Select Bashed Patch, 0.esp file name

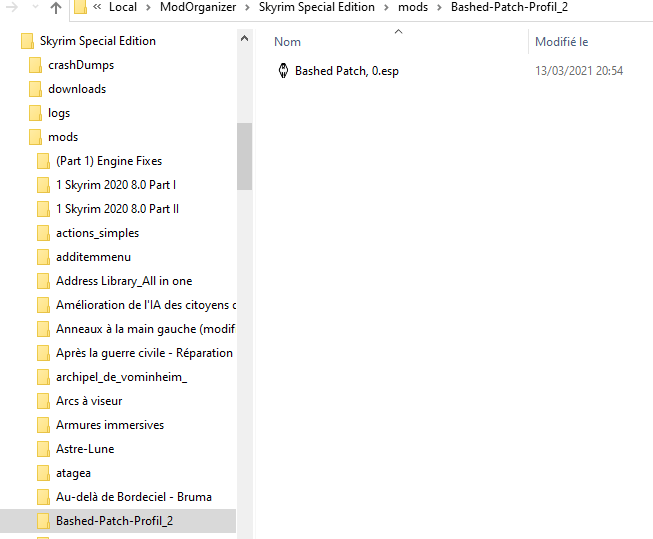point(346,71)
